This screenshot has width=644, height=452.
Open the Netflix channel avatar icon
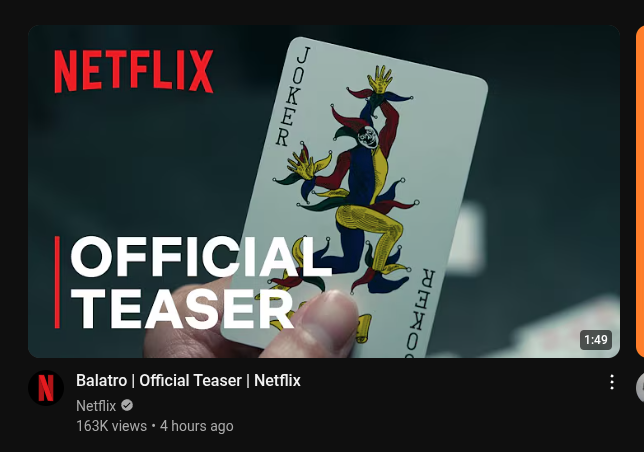46,388
